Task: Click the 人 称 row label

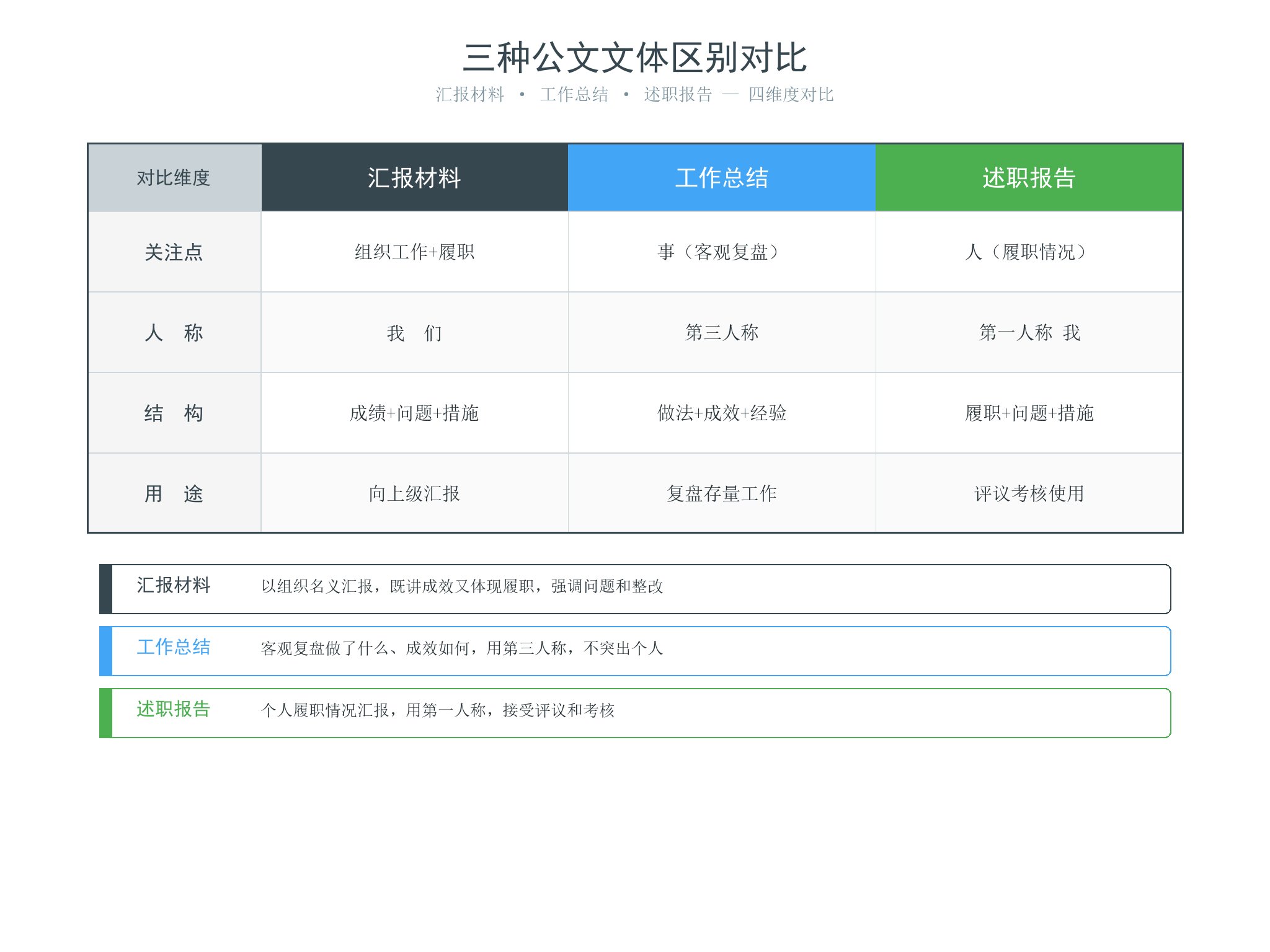Action: (x=174, y=333)
